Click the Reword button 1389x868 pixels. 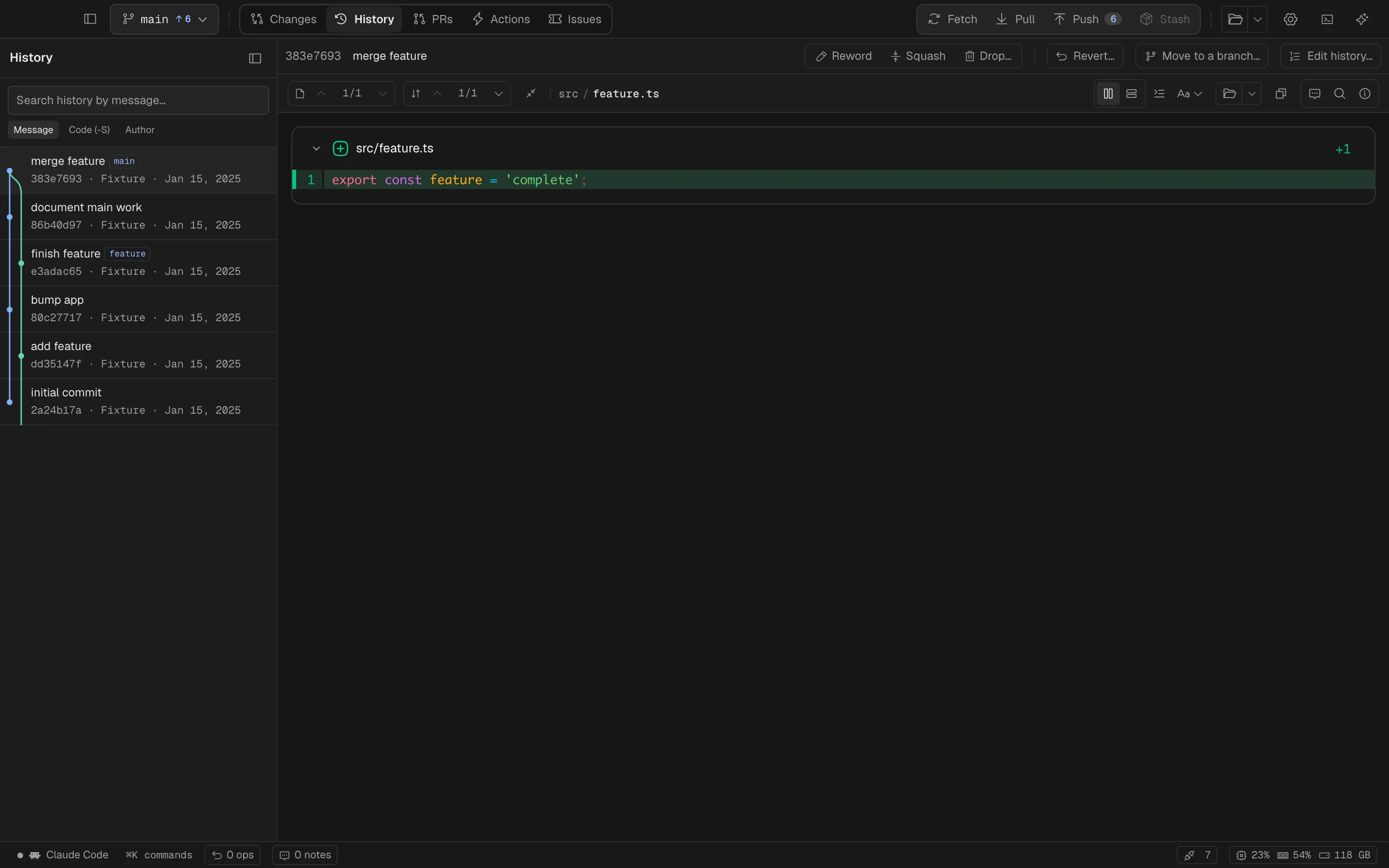point(844,56)
